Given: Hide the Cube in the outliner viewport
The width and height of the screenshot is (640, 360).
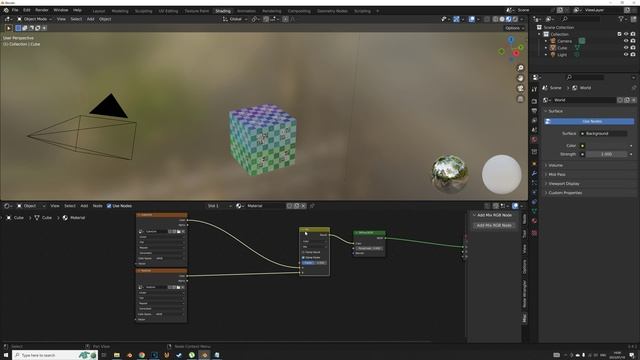Looking at the screenshot, I should [x=626, y=48].
